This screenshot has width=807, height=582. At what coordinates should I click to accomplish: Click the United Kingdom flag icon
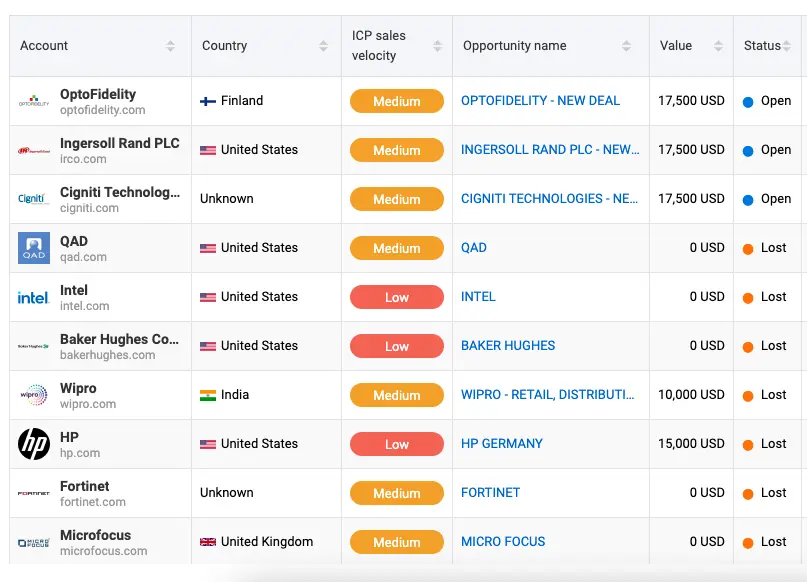pyautogui.click(x=208, y=542)
